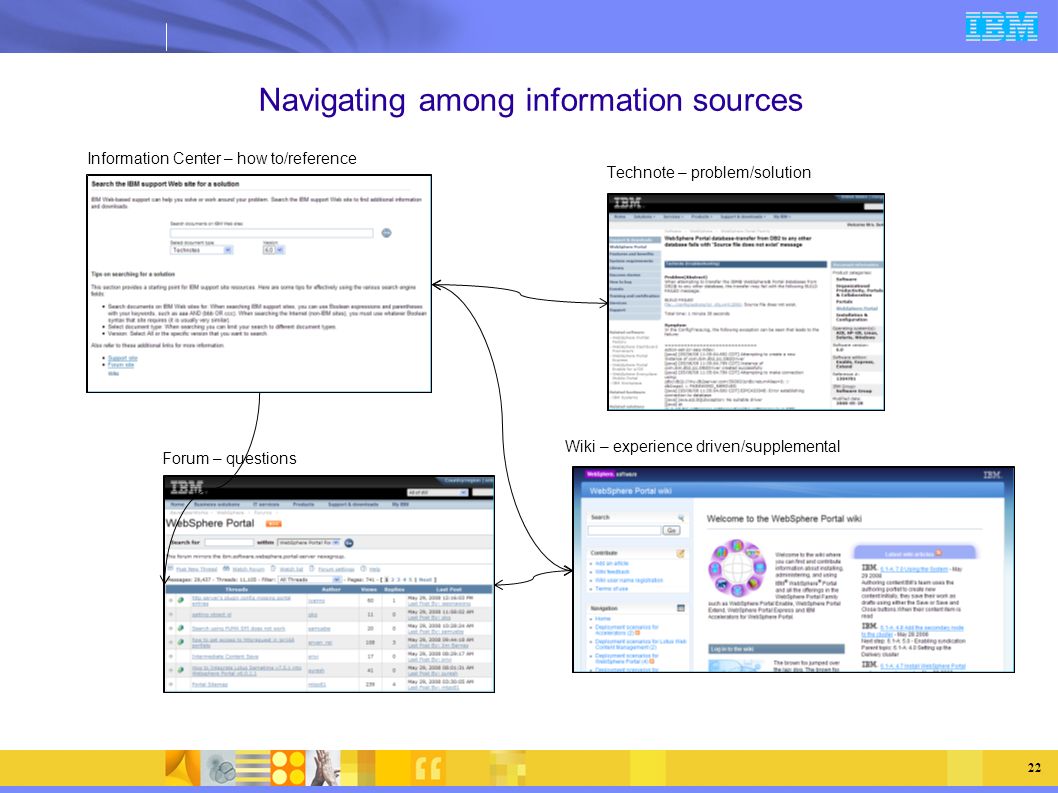This screenshot has height=793, width=1058.
Task: Click Navigation panel icon in Wiki sidebar
Action: click(680, 608)
